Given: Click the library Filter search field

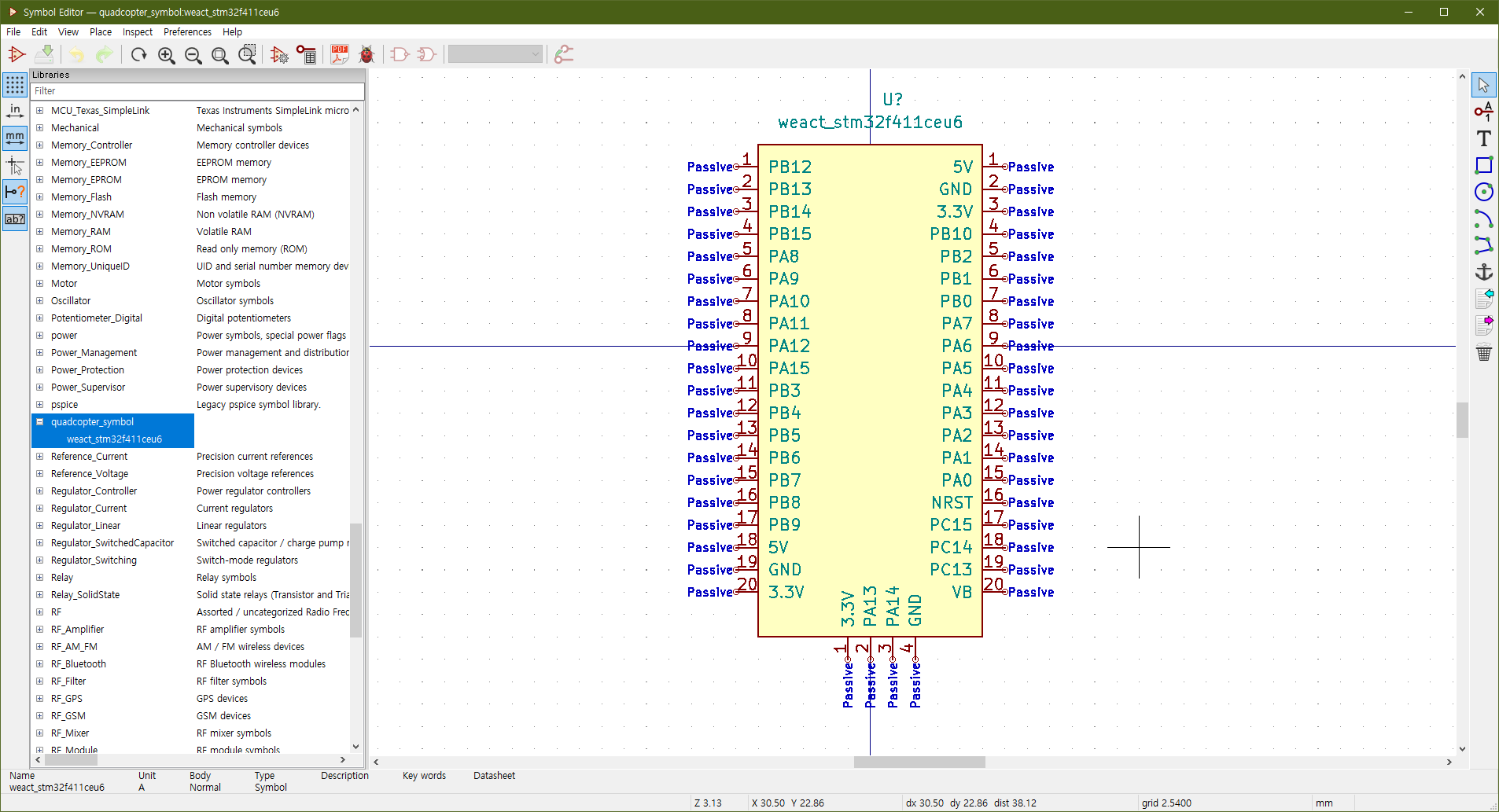Looking at the screenshot, I should (197, 91).
